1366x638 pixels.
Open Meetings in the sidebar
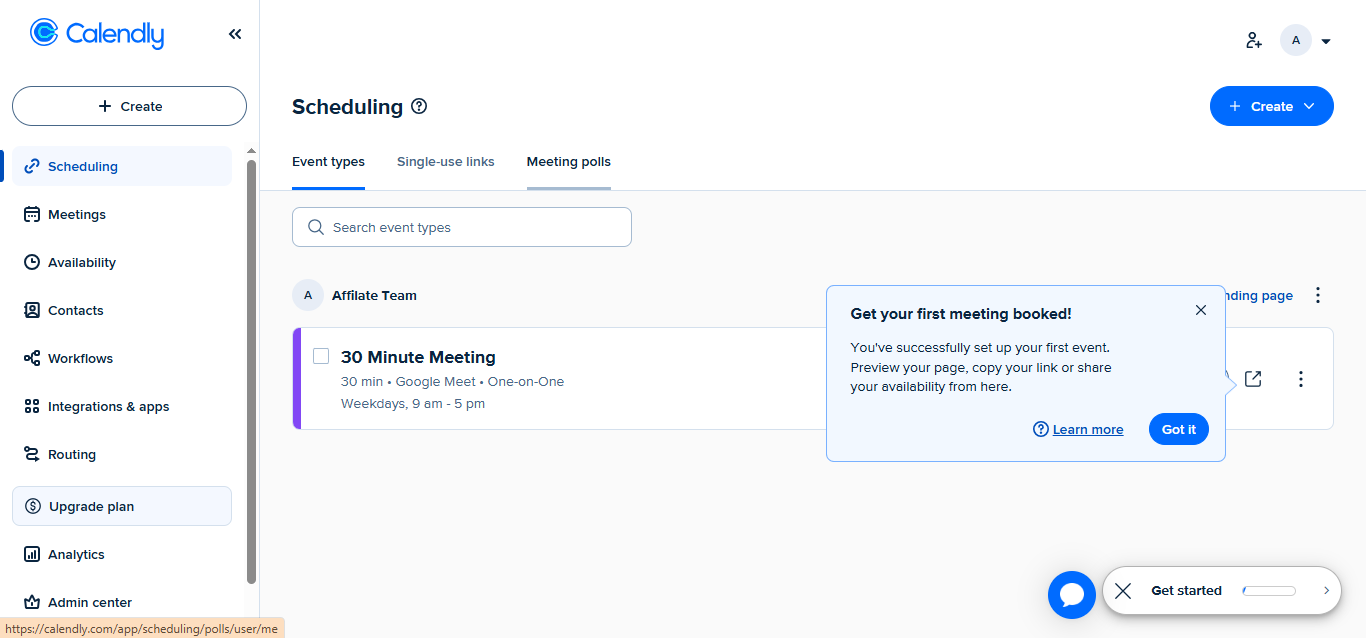point(122,214)
